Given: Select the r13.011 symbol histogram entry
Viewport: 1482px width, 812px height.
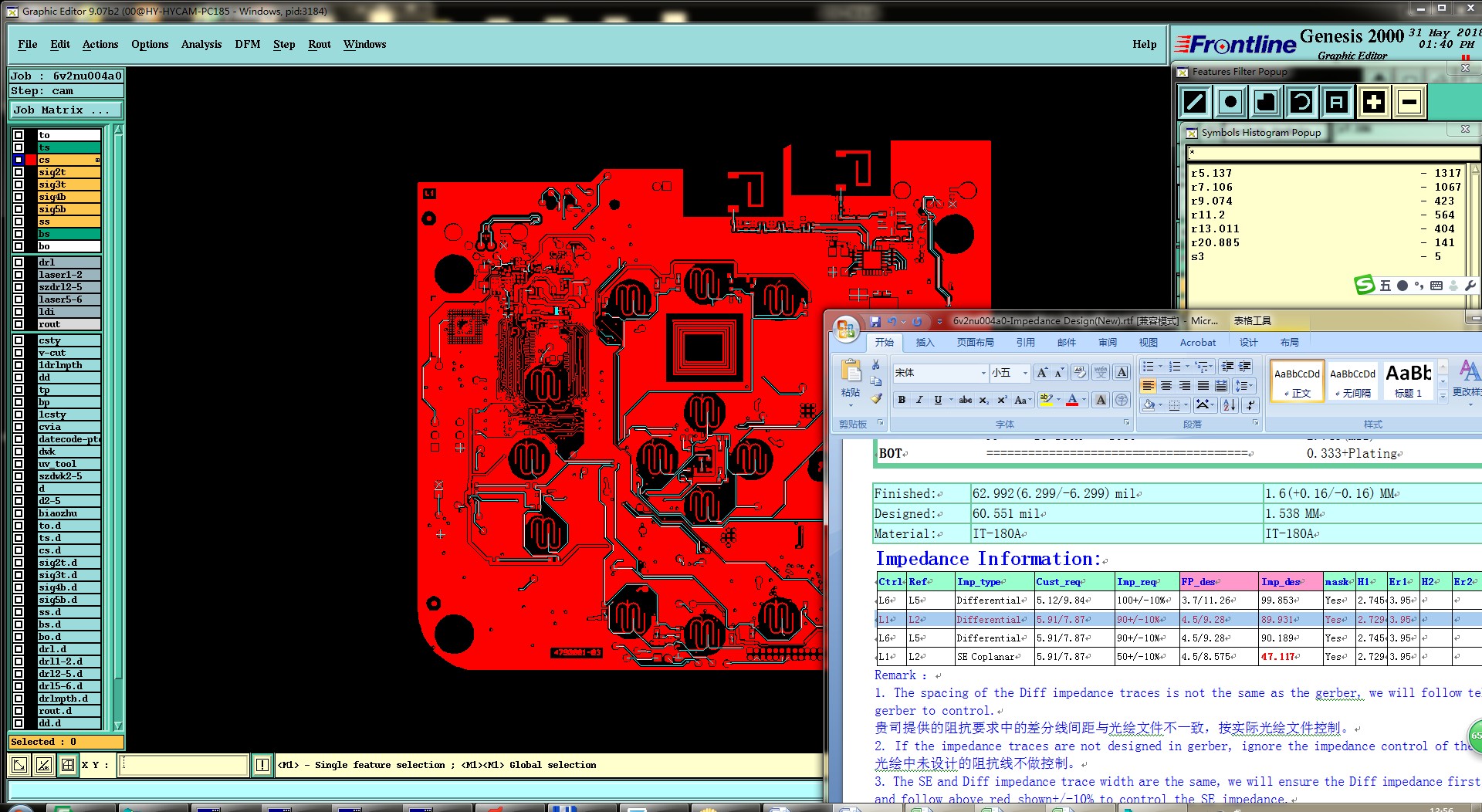Looking at the screenshot, I should click(1325, 228).
